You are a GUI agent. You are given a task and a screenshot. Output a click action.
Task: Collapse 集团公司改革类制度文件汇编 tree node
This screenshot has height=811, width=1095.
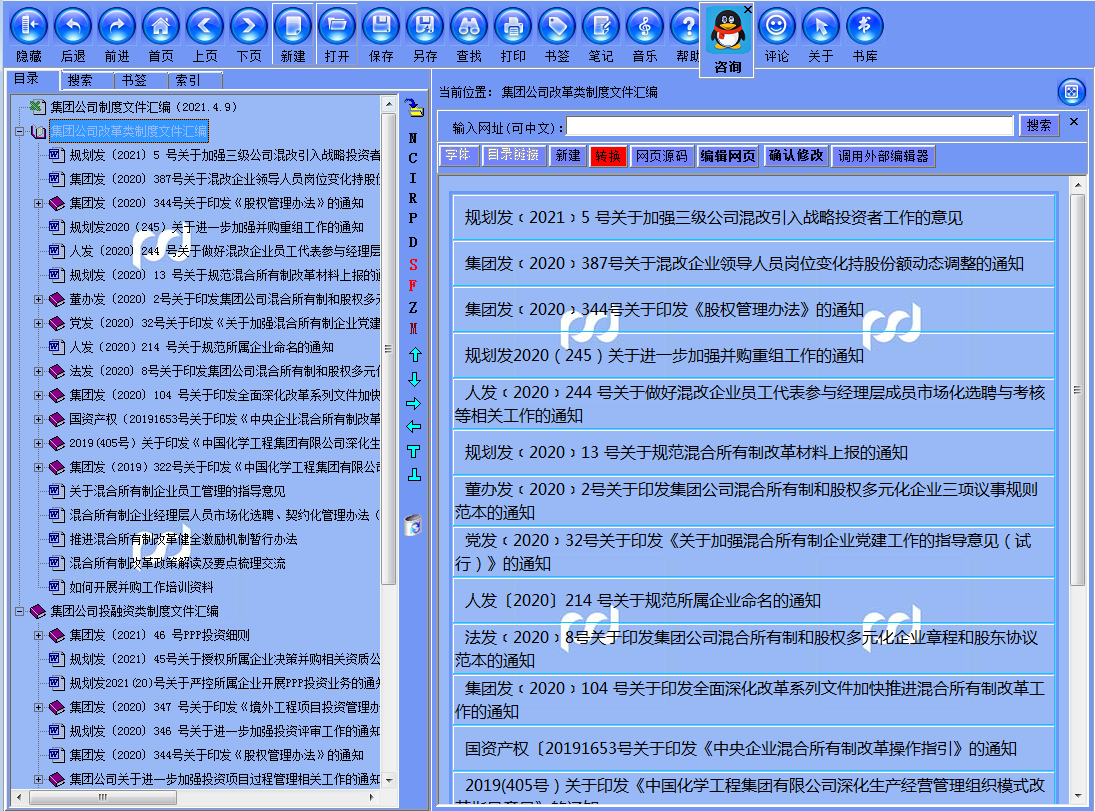[x=20, y=131]
